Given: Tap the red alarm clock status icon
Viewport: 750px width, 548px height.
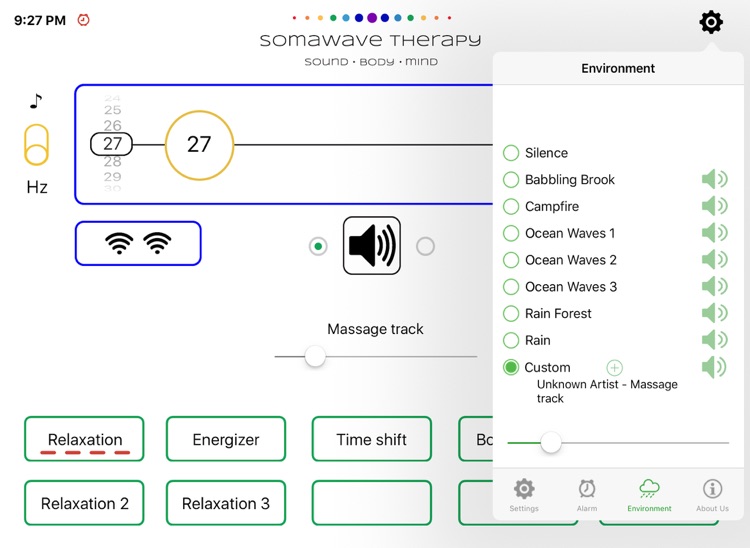Looking at the screenshot, I should tap(84, 20).
